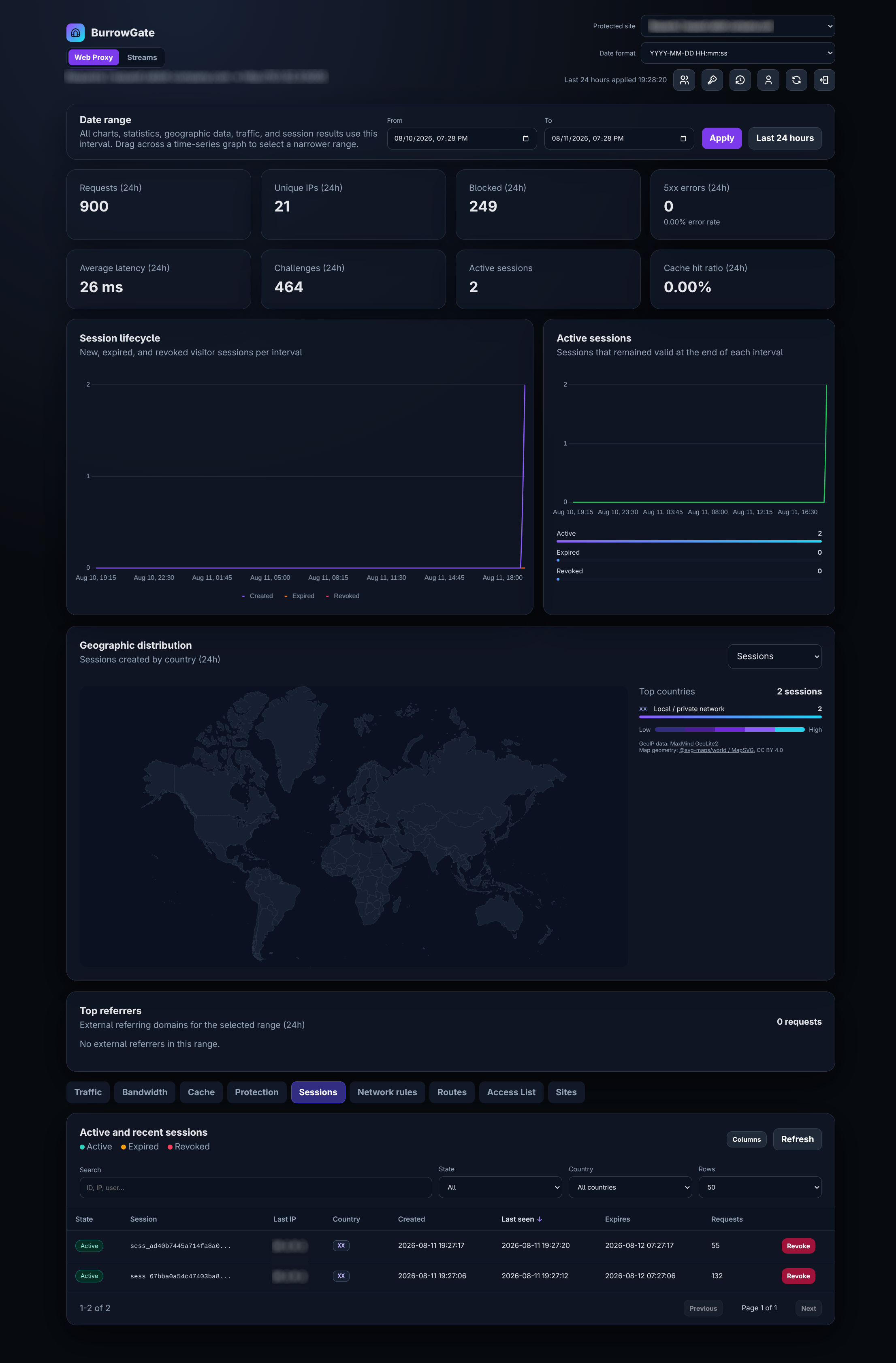Screen dimensions: 896x1363
Task: Open the MaxMind GeoLite2 link
Action: coord(694,743)
